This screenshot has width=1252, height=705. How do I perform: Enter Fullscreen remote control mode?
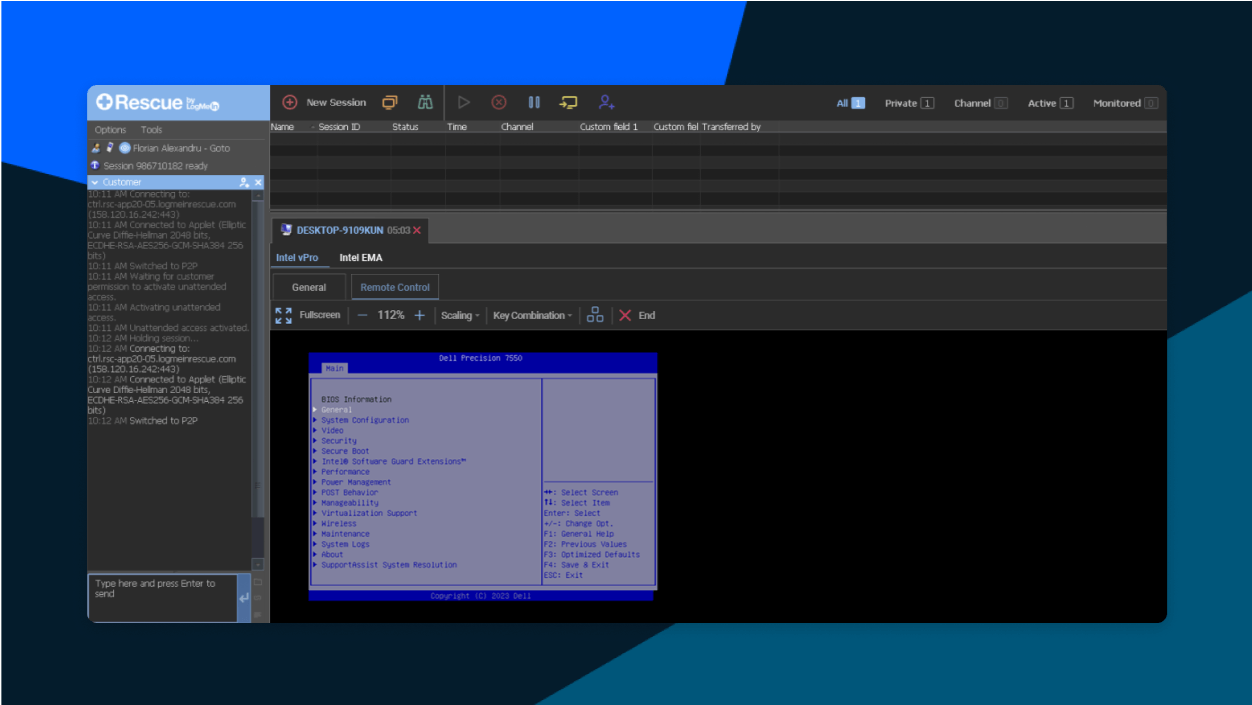308,314
